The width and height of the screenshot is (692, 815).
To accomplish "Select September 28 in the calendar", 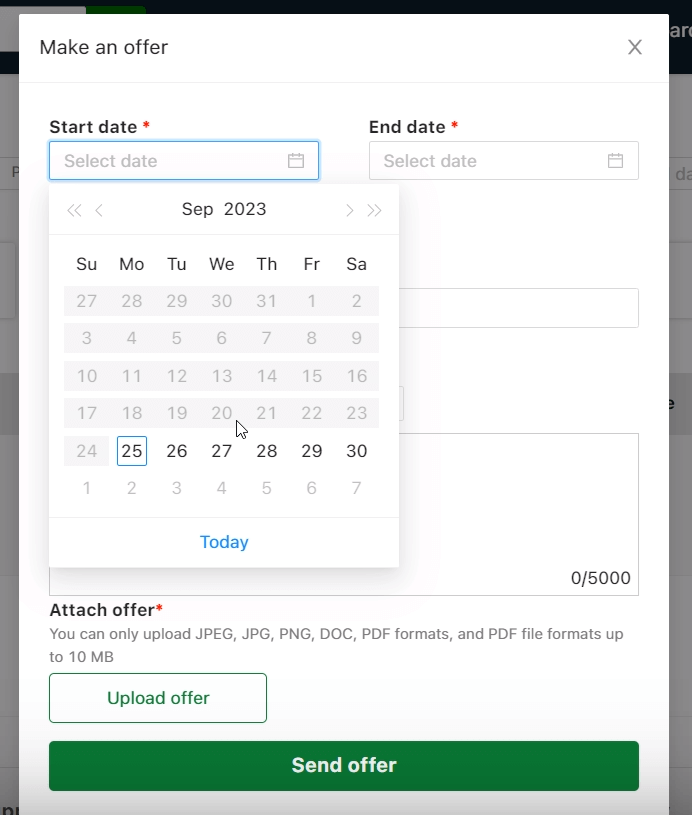I will point(267,451).
